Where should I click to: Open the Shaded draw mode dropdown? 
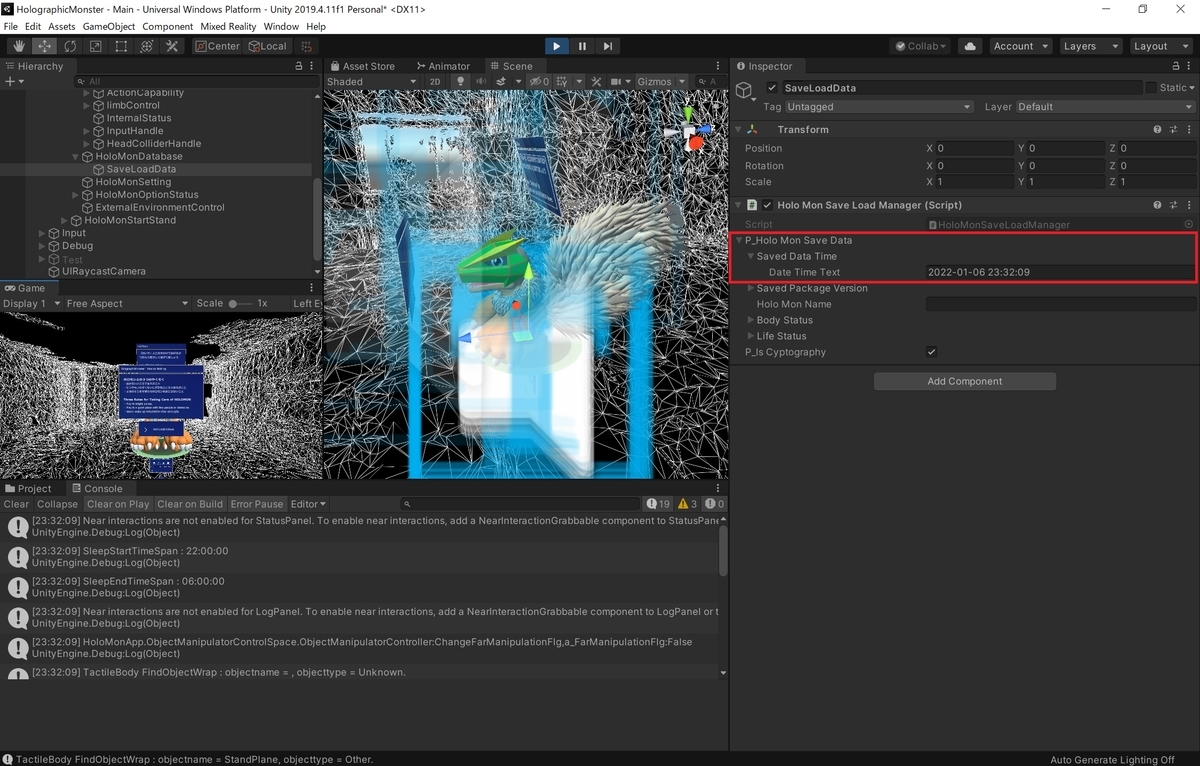(371, 81)
